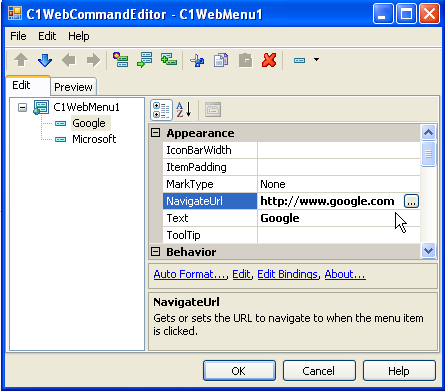Click the Move Right arrow icon

click(93, 60)
